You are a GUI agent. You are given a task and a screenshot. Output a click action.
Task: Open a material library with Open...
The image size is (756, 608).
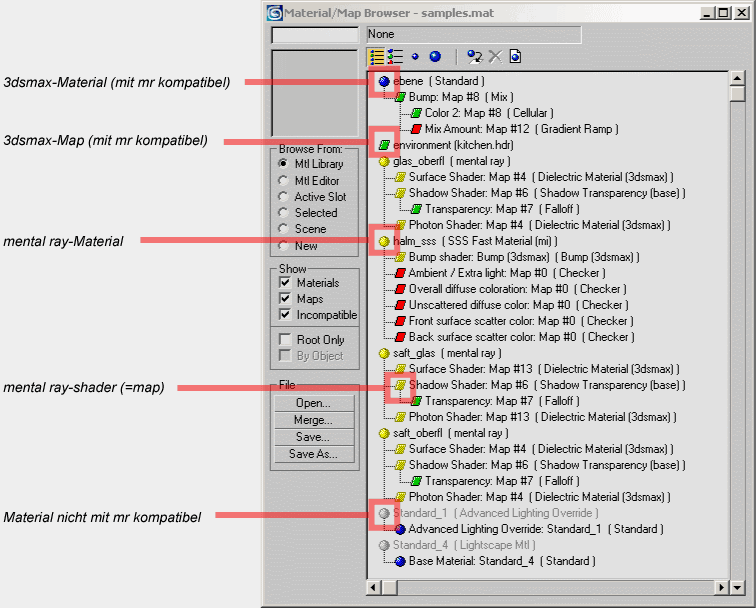coord(314,403)
